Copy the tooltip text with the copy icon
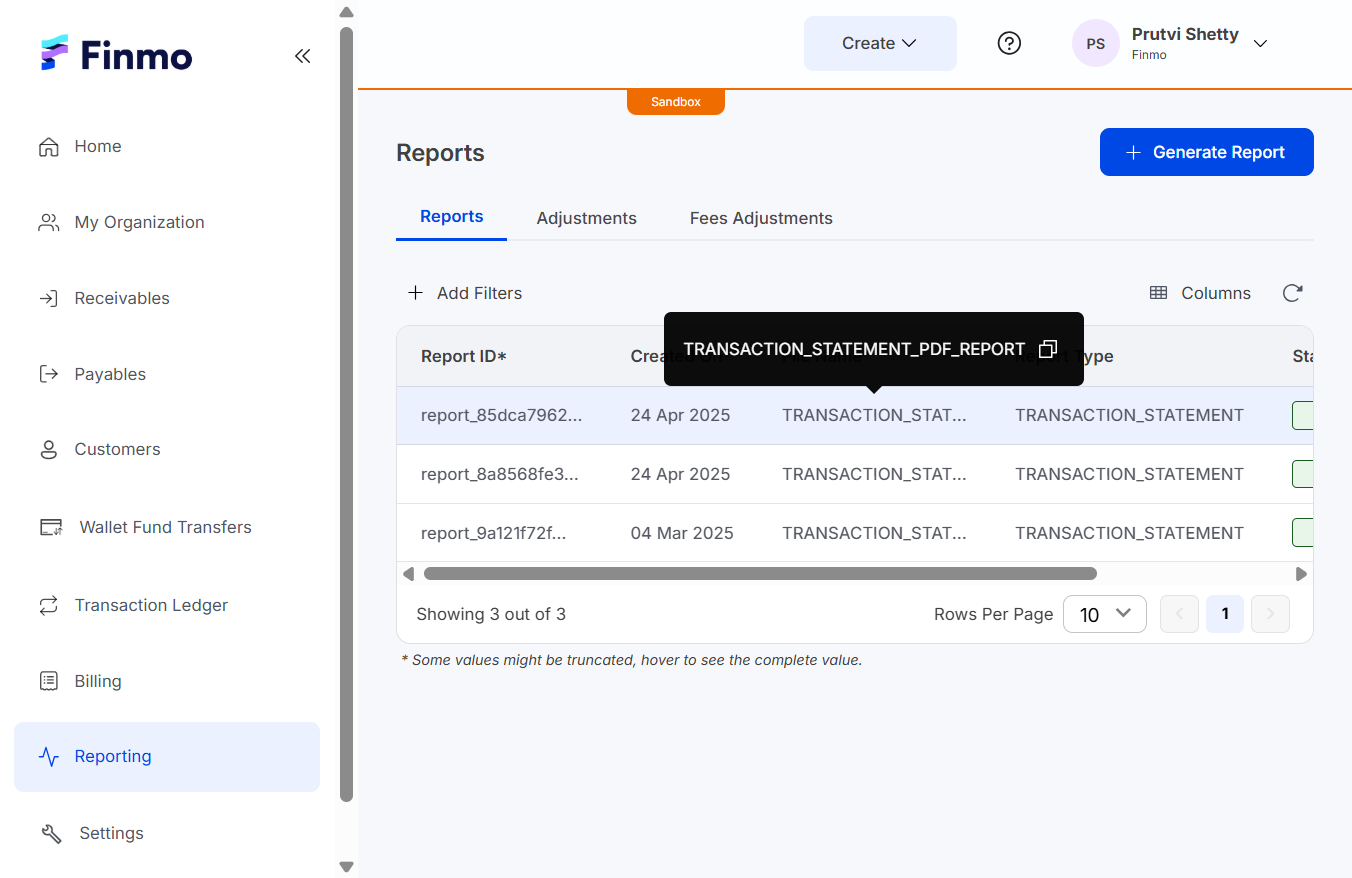This screenshot has height=878, width=1352. click(1048, 349)
